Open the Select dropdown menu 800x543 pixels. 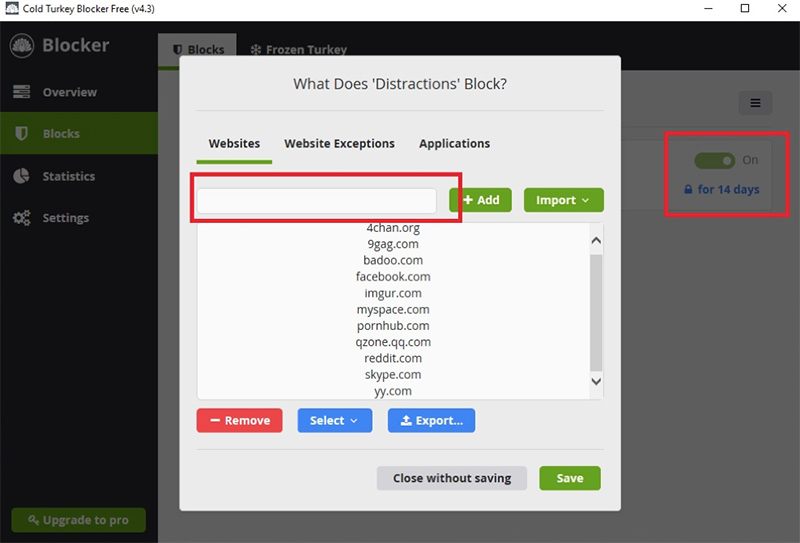[x=334, y=421]
